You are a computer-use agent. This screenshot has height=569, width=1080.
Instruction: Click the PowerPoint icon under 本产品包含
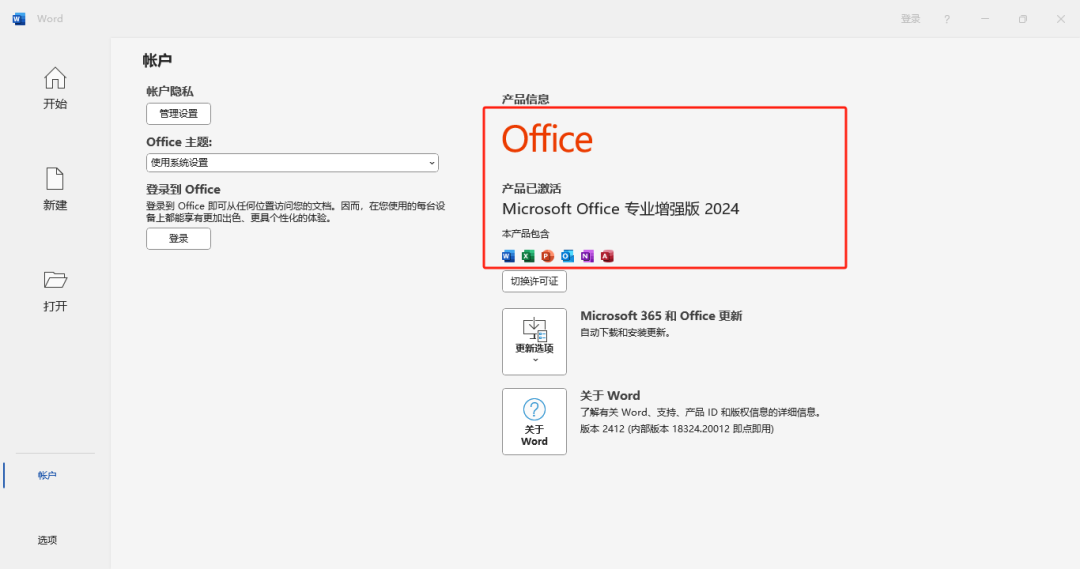pyautogui.click(x=548, y=256)
